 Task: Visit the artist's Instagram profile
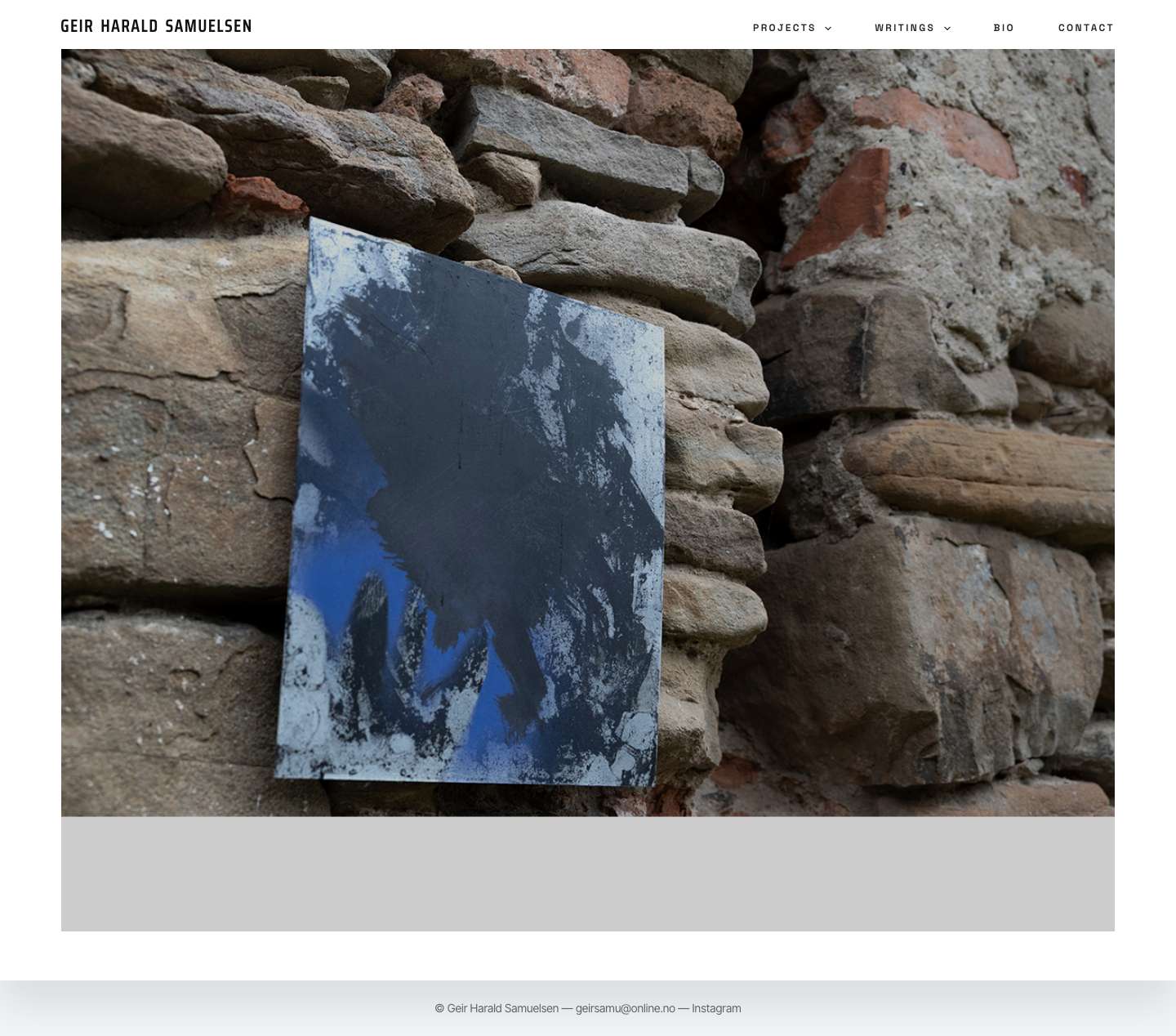pyautogui.click(x=716, y=1008)
